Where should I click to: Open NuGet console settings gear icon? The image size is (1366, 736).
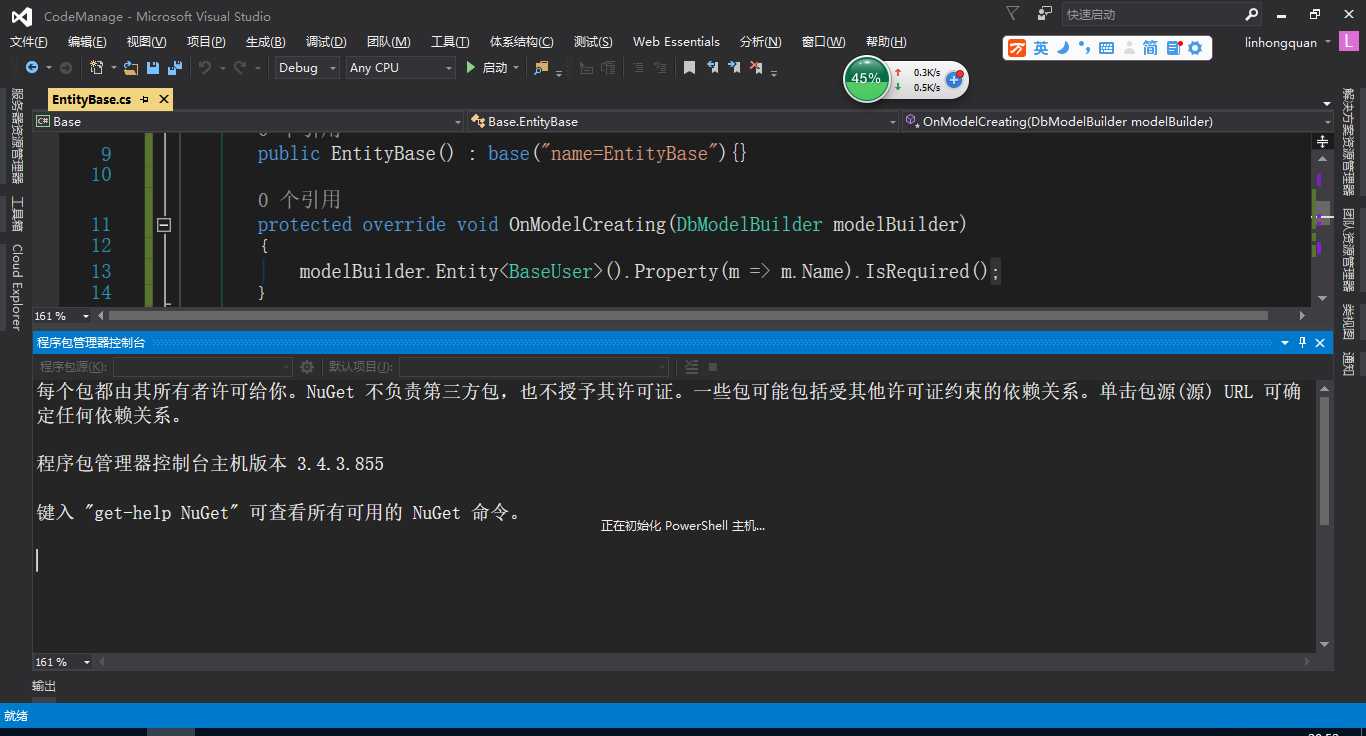pyautogui.click(x=307, y=367)
